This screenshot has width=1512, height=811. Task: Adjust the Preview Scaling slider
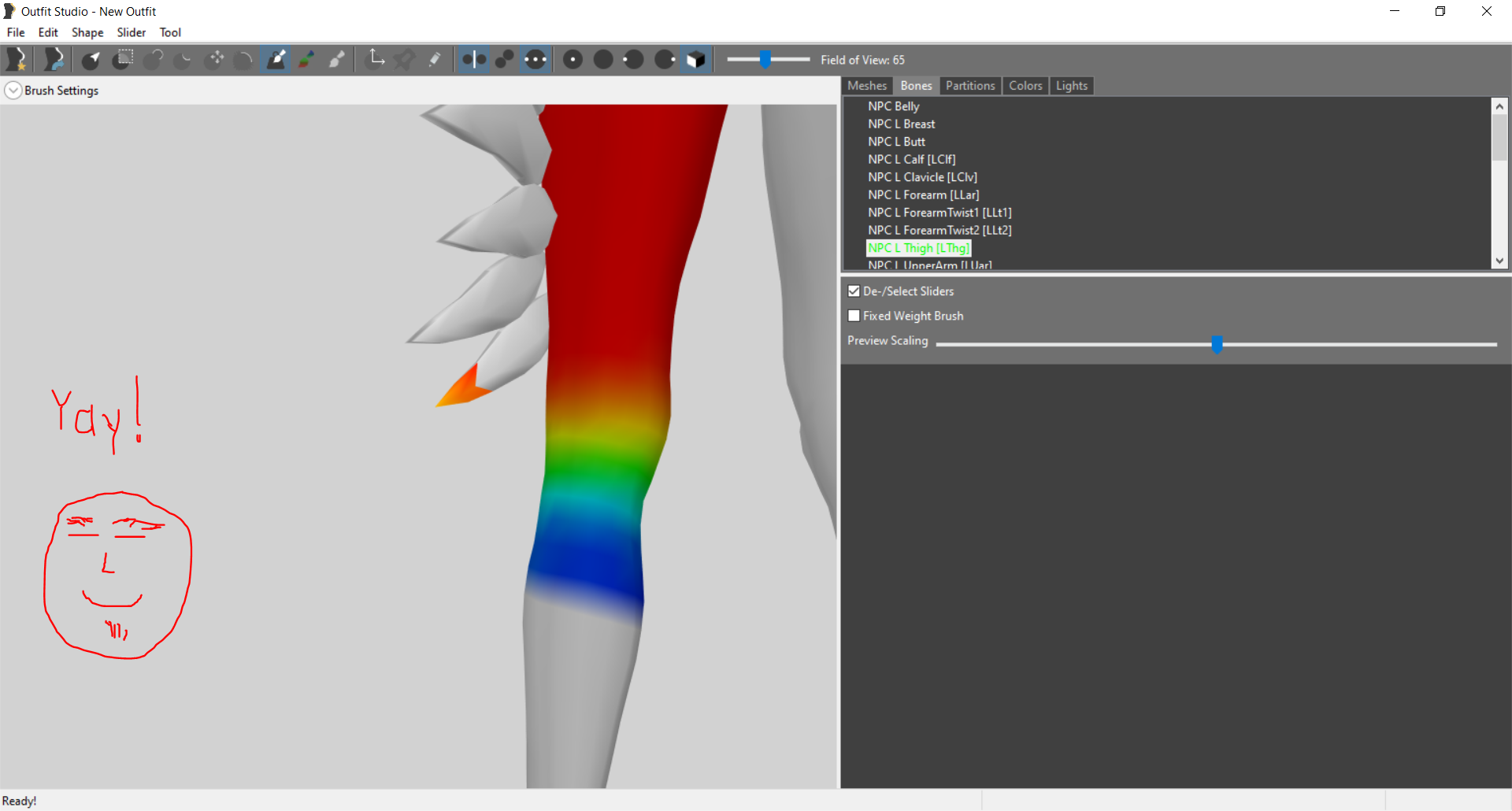click(1217, 344)
